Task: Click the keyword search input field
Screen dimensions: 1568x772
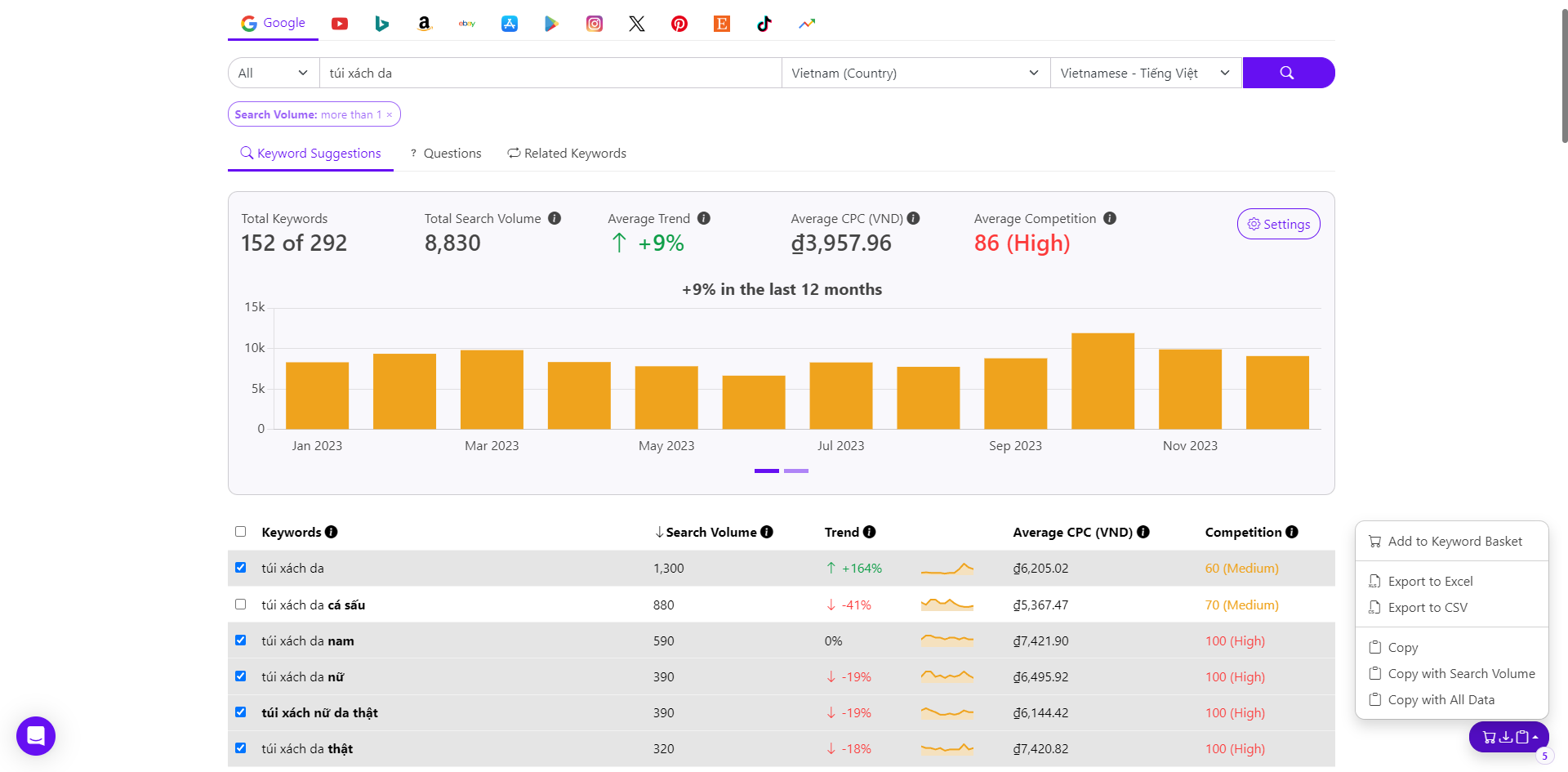Action: [x=550, y=73]
